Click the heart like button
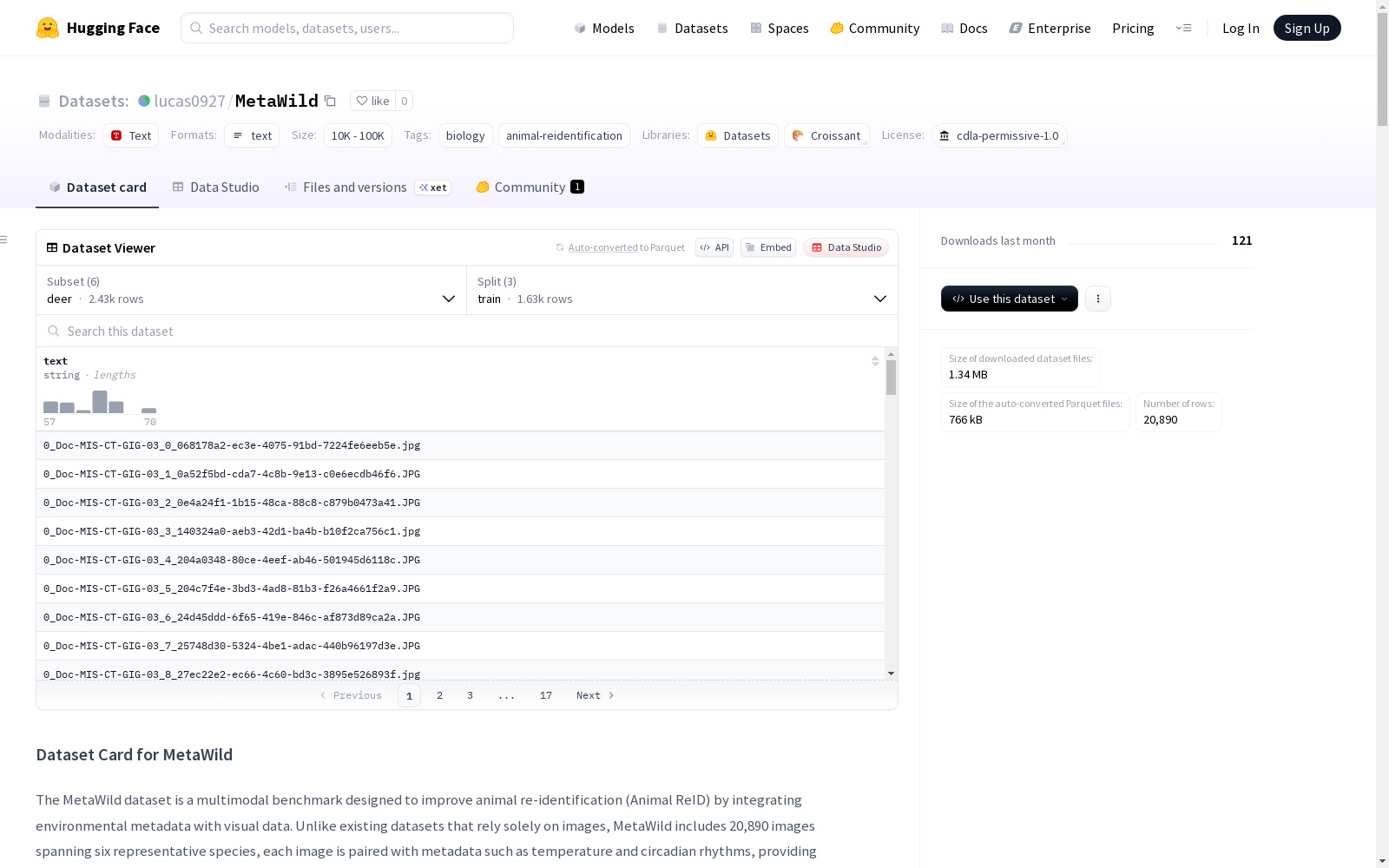This screenshot has height=868, width=1389. coord(372,101)
